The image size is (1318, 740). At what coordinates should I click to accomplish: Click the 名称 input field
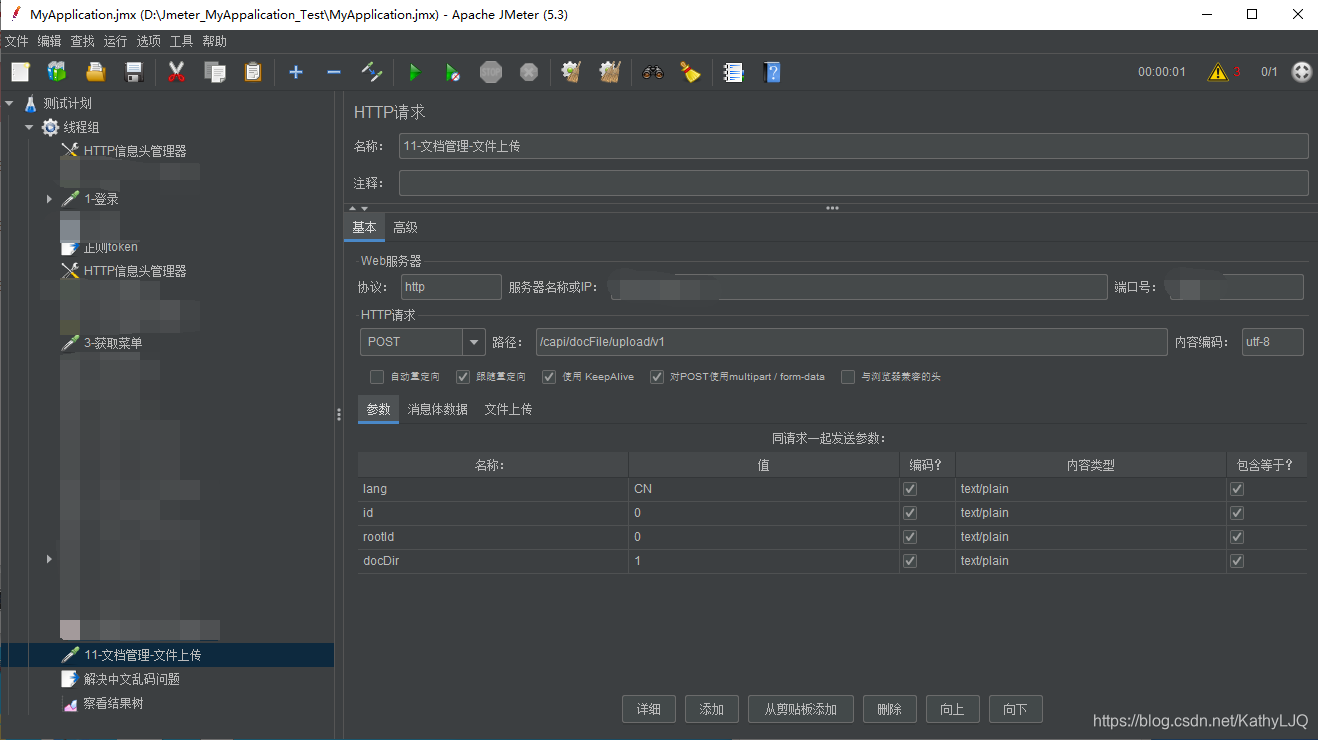[x=853, y=146]
